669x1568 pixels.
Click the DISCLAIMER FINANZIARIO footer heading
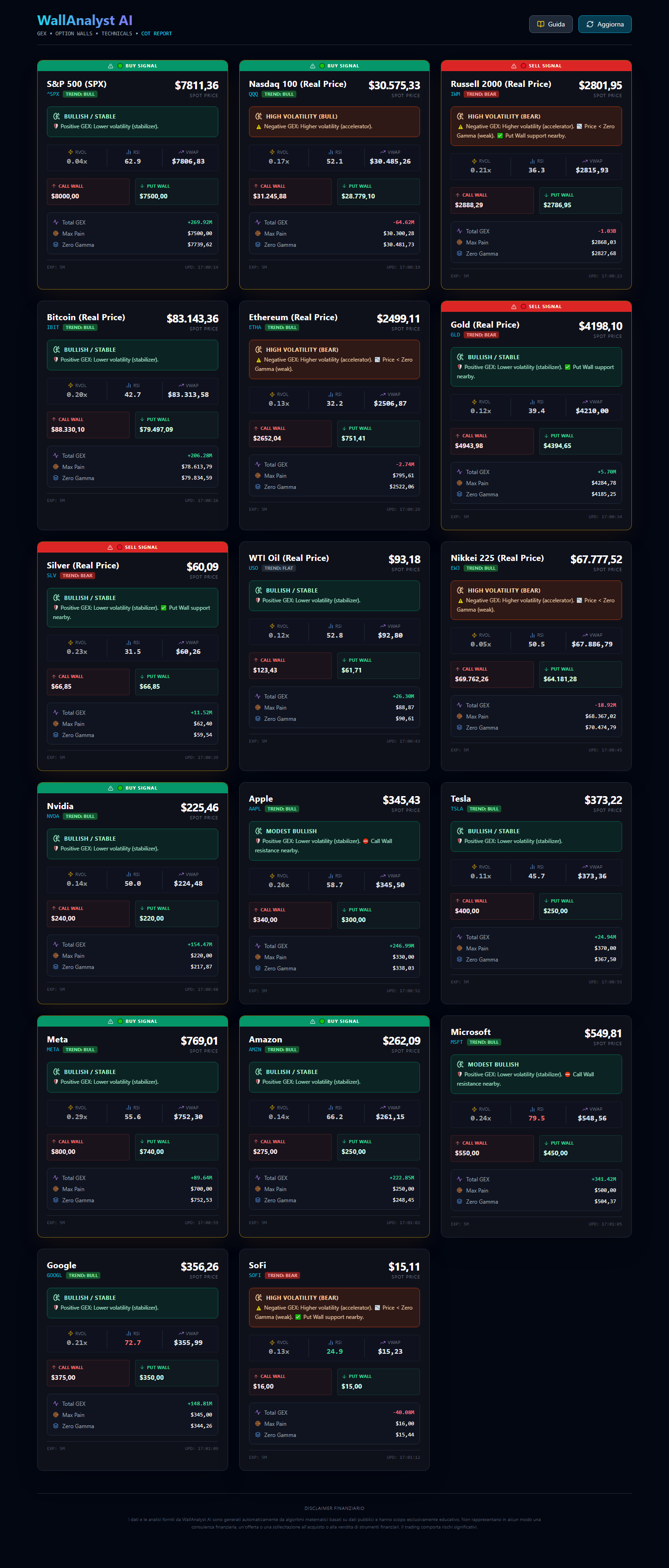(x=334, y=1509)
